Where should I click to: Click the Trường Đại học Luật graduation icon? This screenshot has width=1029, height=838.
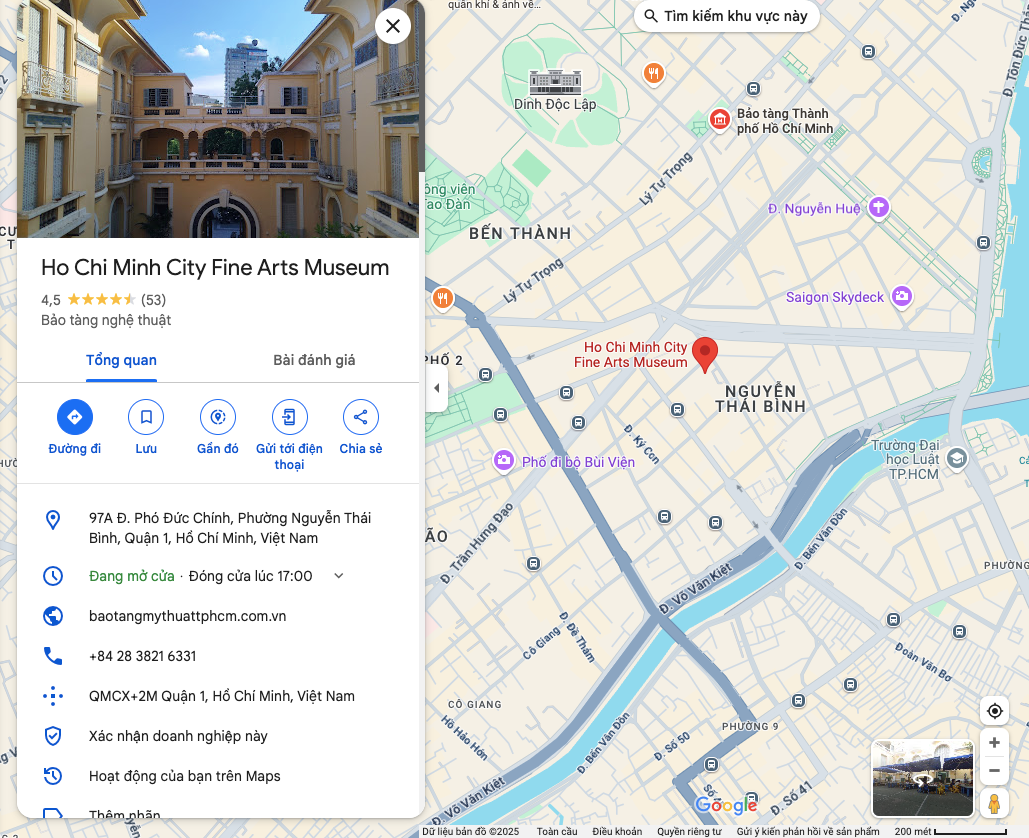pos(957,457)
